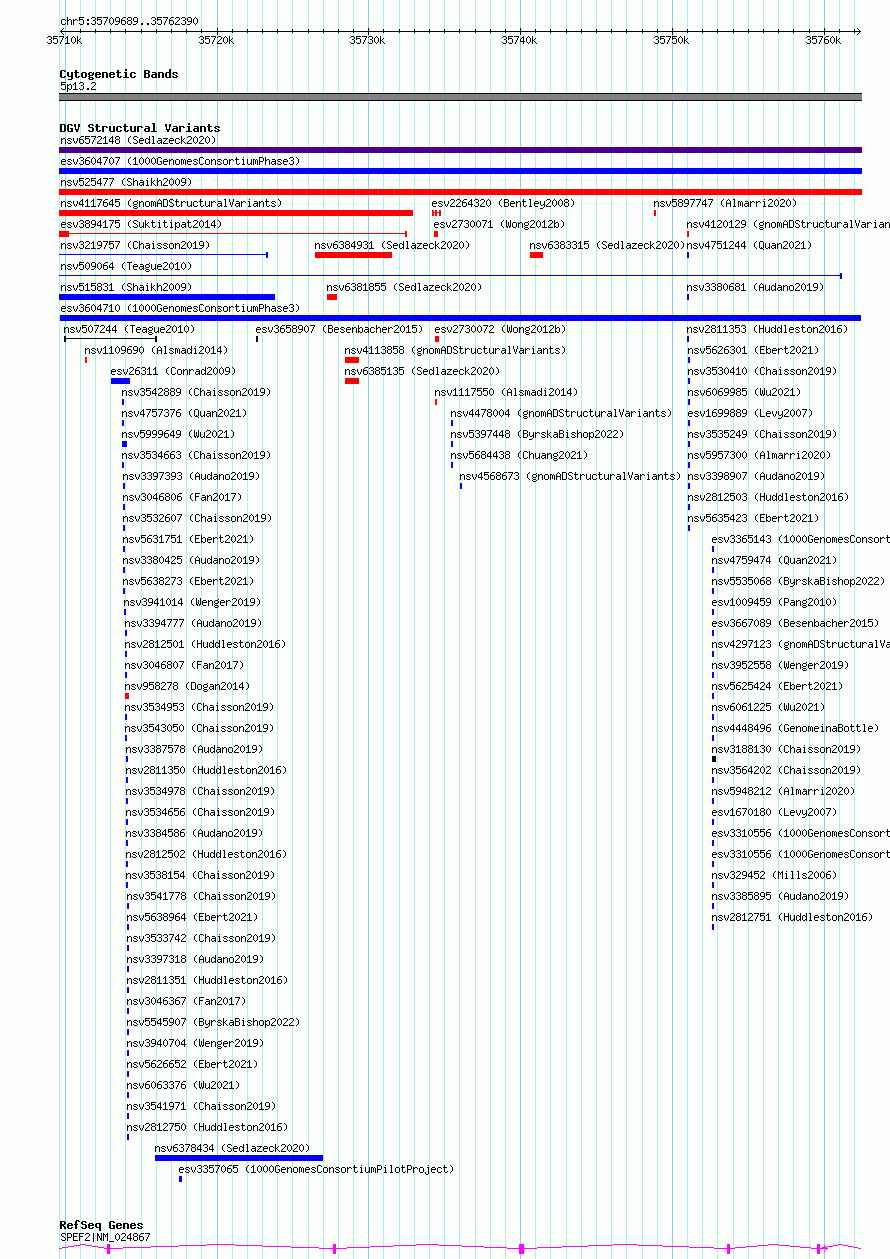The image size is (890, 1259).
Task: Click the red bar under nsv6384931
Action: 353,255
